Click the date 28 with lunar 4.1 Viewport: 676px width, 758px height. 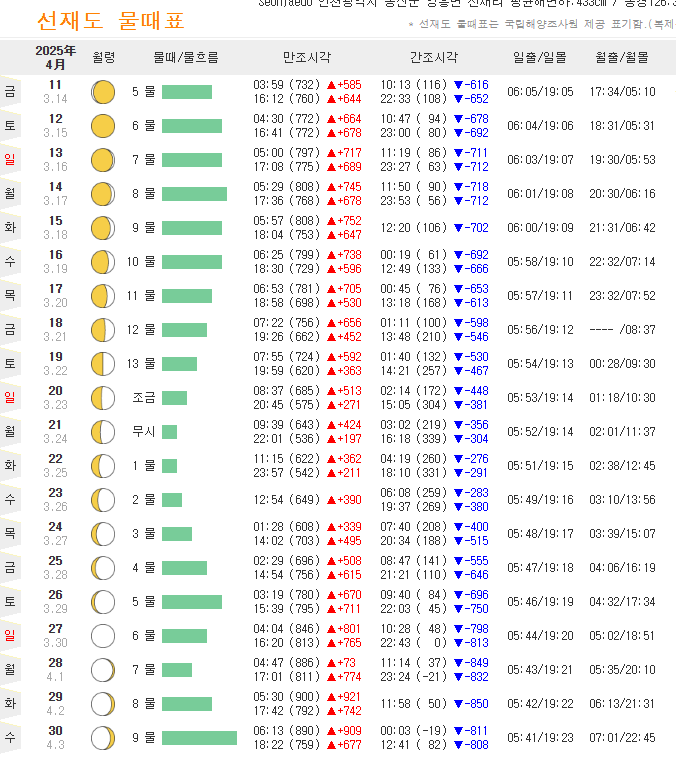(56, 670)
